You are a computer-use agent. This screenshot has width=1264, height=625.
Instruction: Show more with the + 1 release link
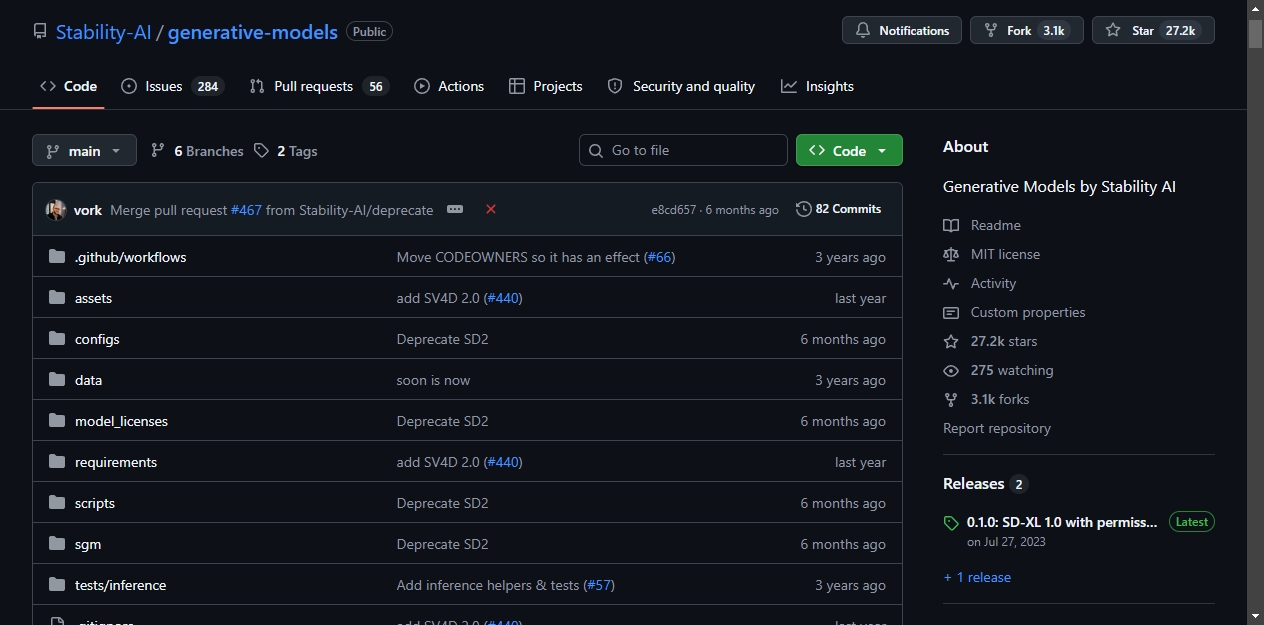point(977,577)
